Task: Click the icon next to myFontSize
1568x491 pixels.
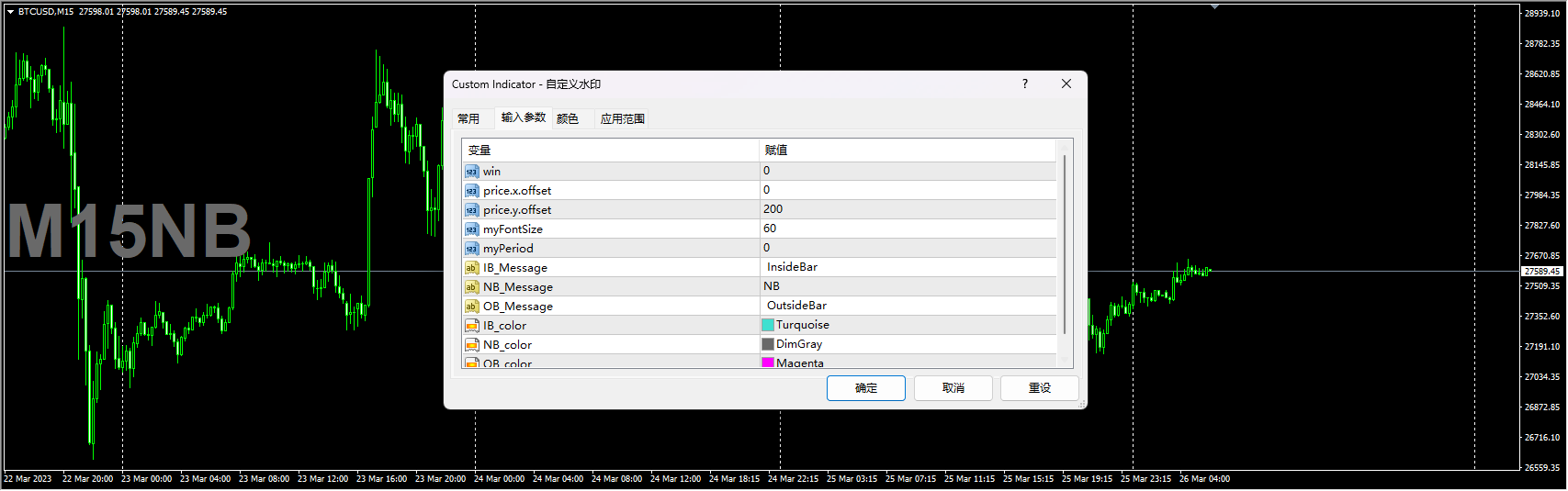Action: (x=471, y=229)
